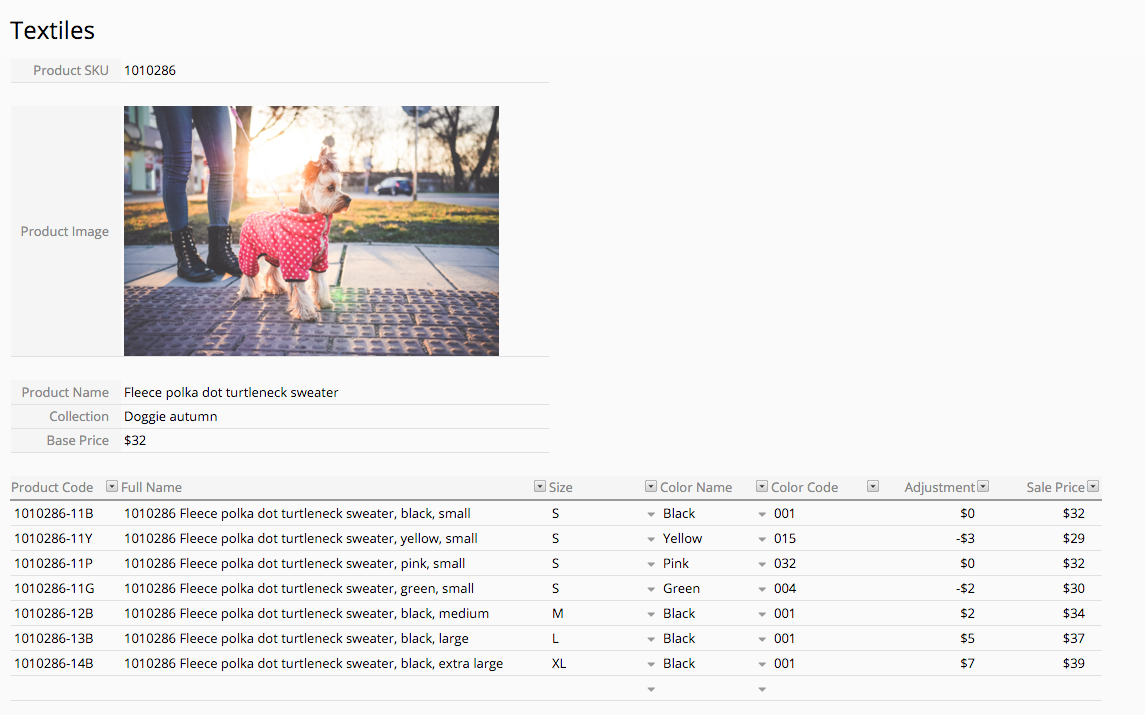
Task: Select product code cell 1010286-12B
Action: click(x=54, y=613)
